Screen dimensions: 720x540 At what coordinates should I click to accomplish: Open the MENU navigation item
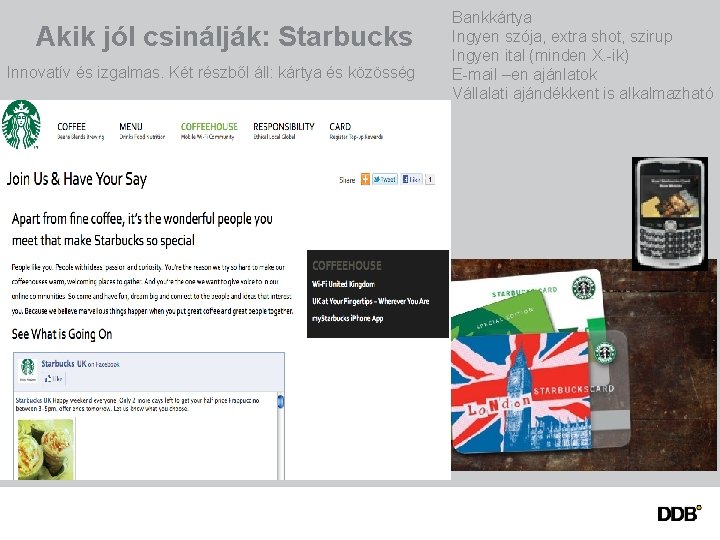[x=131, y=127]
